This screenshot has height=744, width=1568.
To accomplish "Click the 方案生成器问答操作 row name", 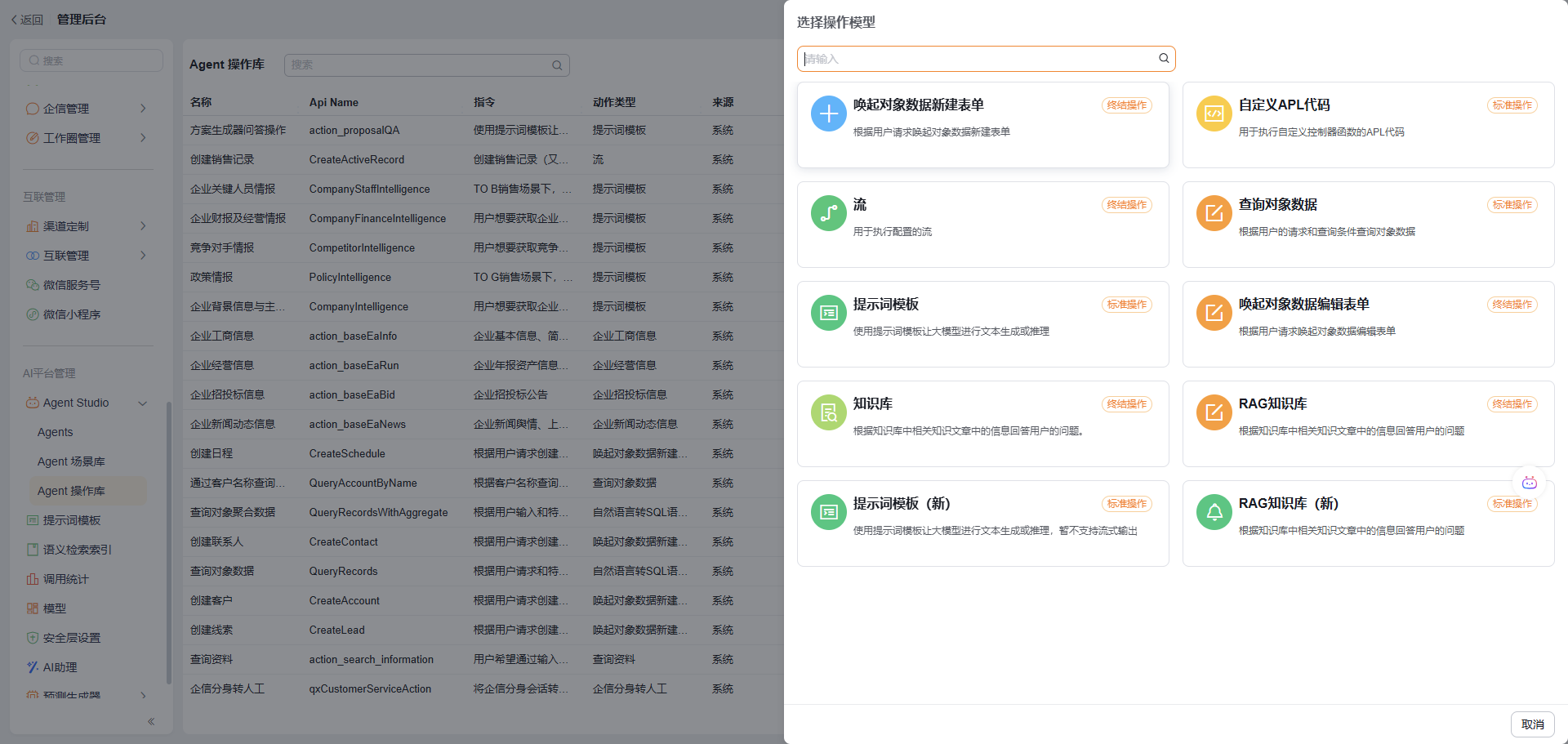I will tap(238, 131).
